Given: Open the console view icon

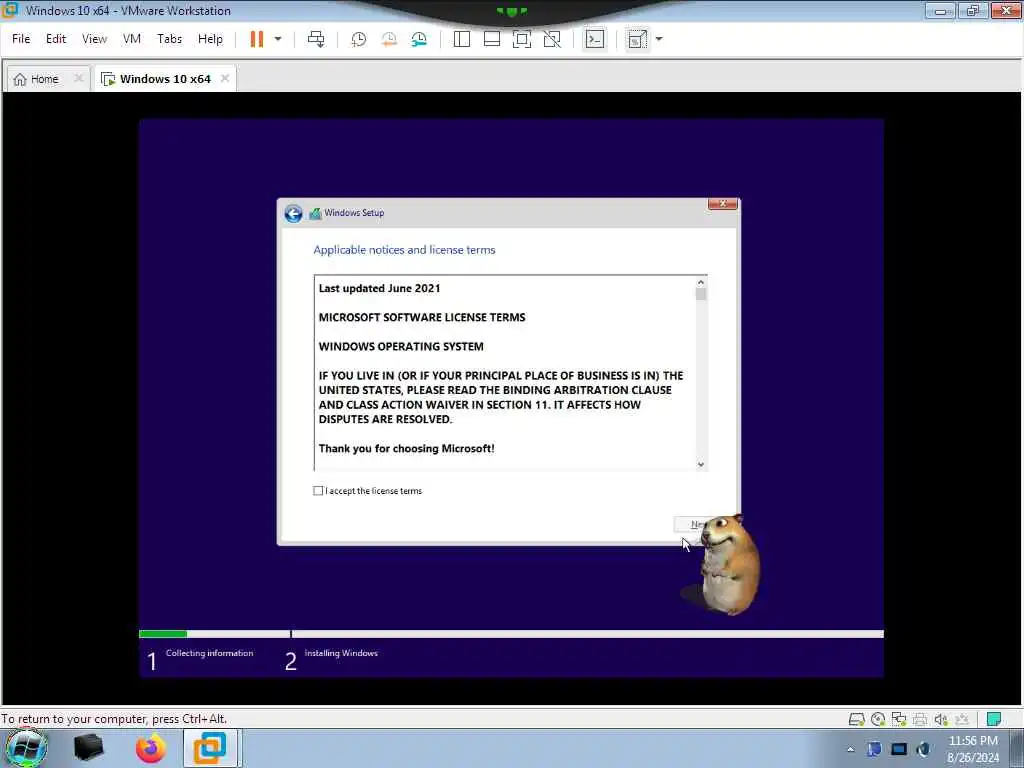Looking at the screenshot, I should click(x=594, y=39).
